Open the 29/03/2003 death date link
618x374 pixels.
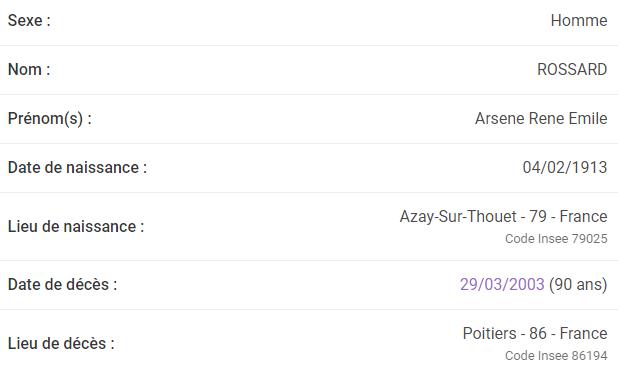pos(502,284)
